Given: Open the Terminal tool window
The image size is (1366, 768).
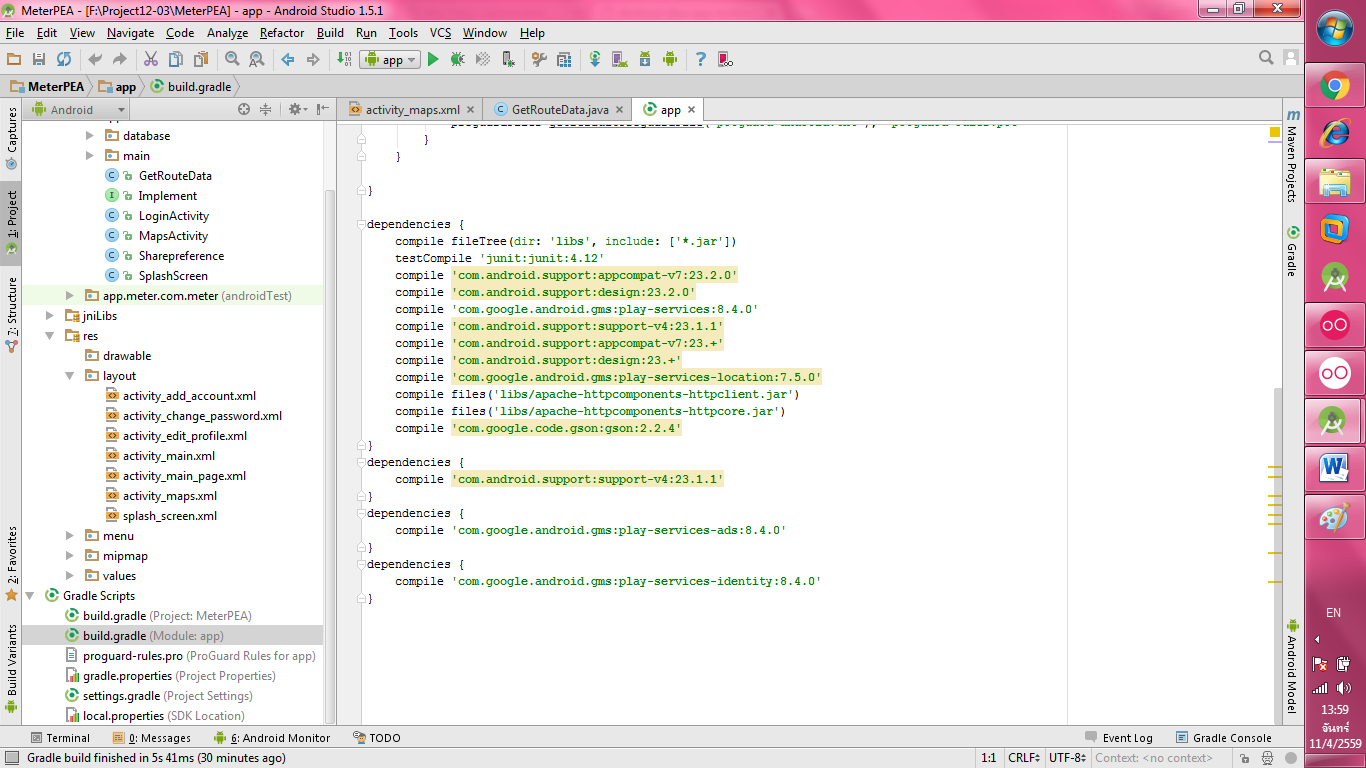Looking at the screenshot, I should pos(59,738).
